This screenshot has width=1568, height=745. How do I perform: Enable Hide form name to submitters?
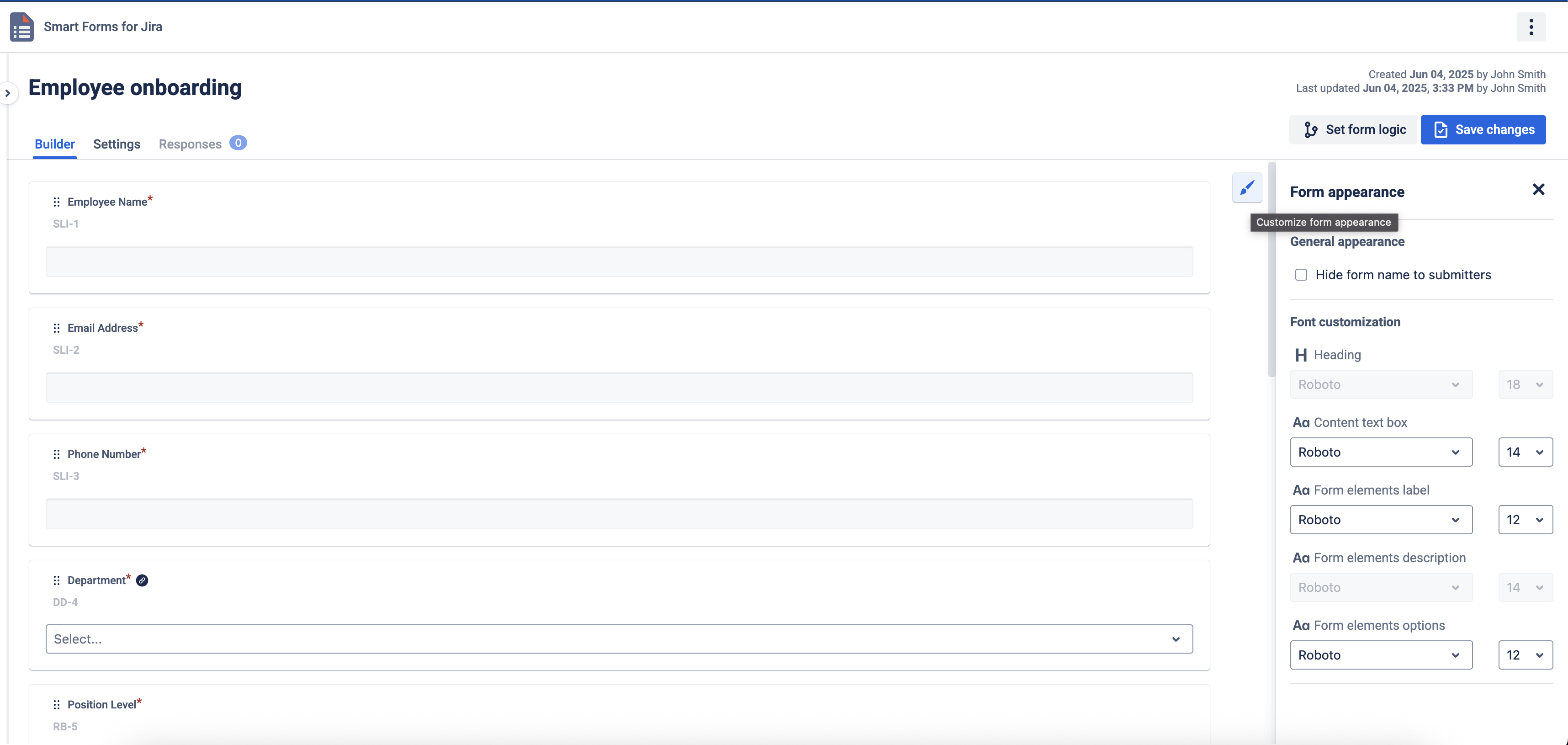[x=1301, y=275]
